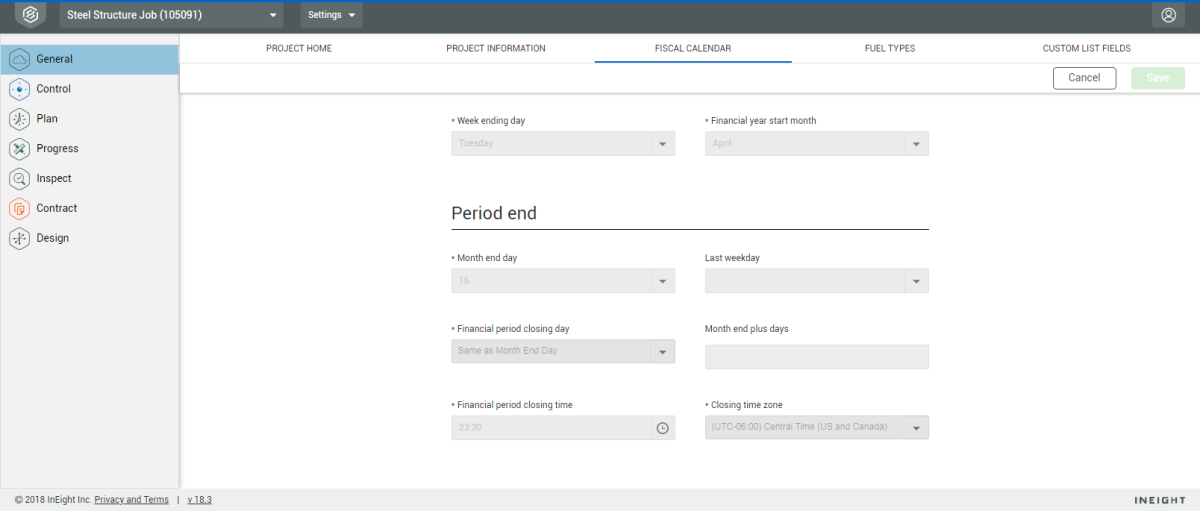The image size is (1200, 511).
Task: Open the Control module icon
Action: coord(19,89)
